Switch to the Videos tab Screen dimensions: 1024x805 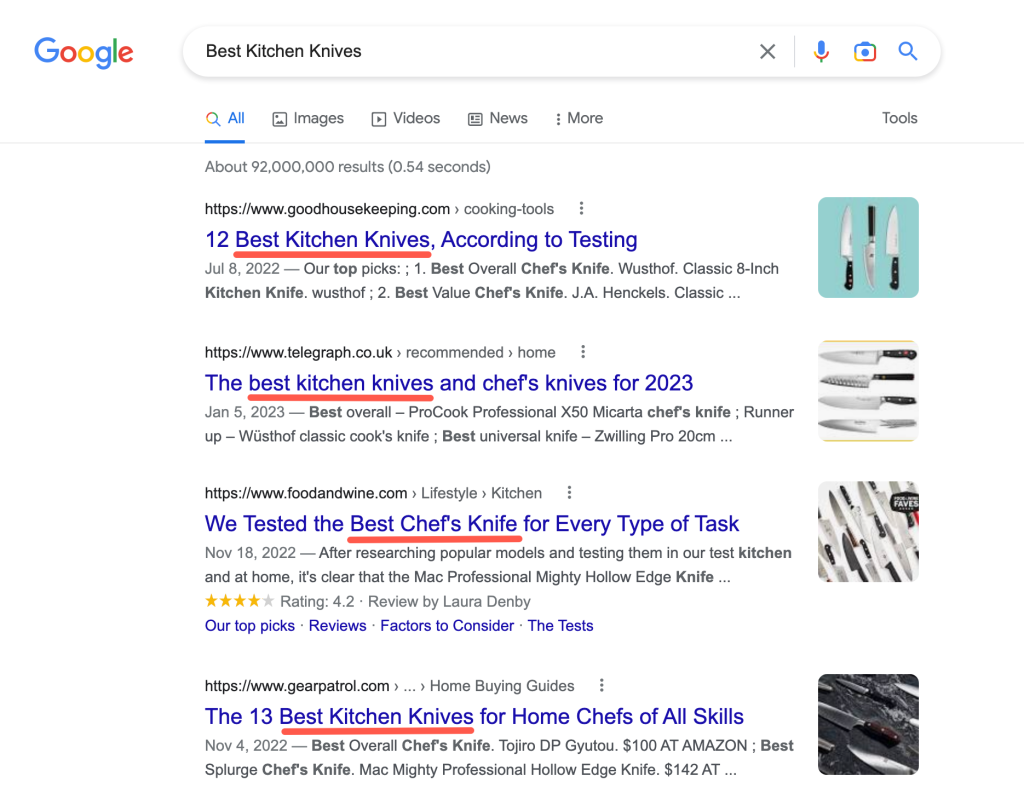406,118
